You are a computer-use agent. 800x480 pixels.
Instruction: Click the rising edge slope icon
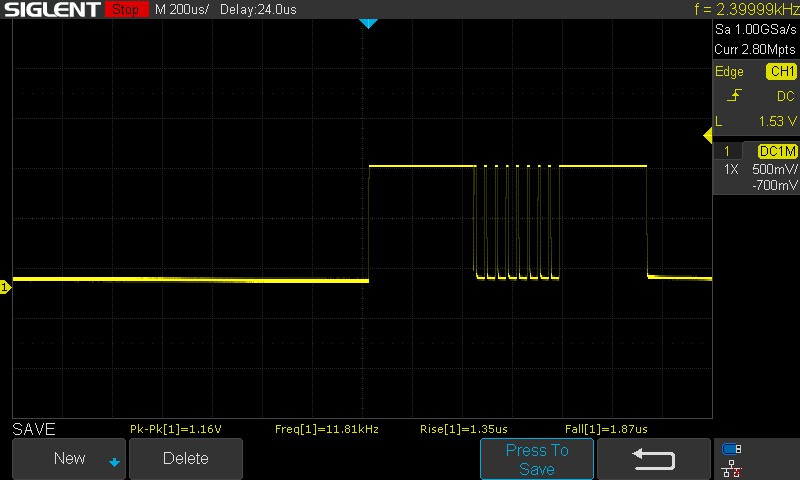734,95
